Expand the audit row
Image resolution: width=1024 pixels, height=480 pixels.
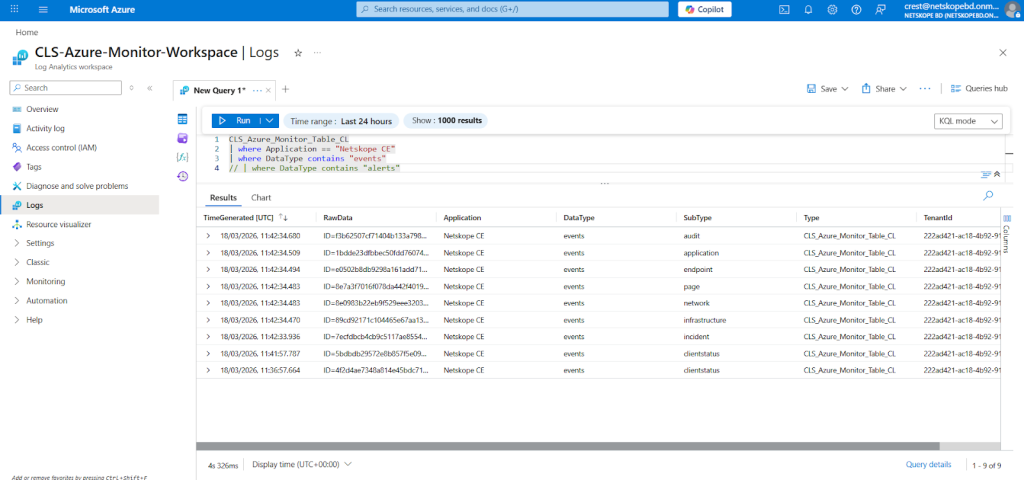tap(208, 235)
